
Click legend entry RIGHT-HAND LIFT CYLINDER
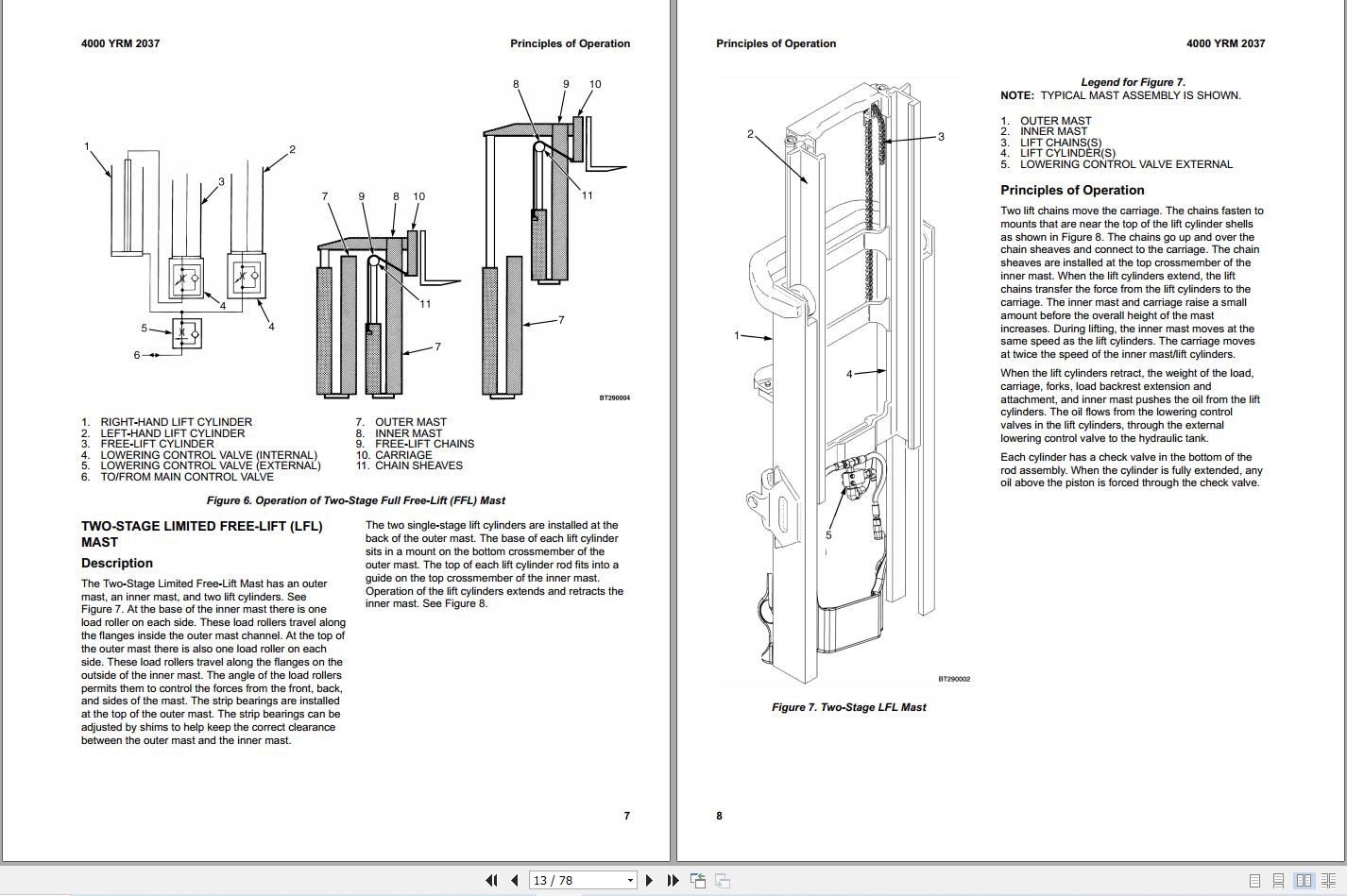[x=176, y=422]
